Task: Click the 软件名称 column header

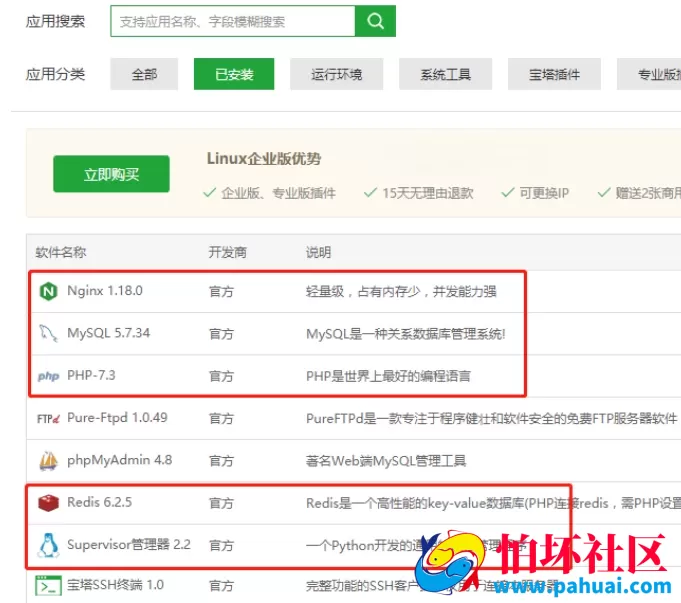Action: point(61,252)
